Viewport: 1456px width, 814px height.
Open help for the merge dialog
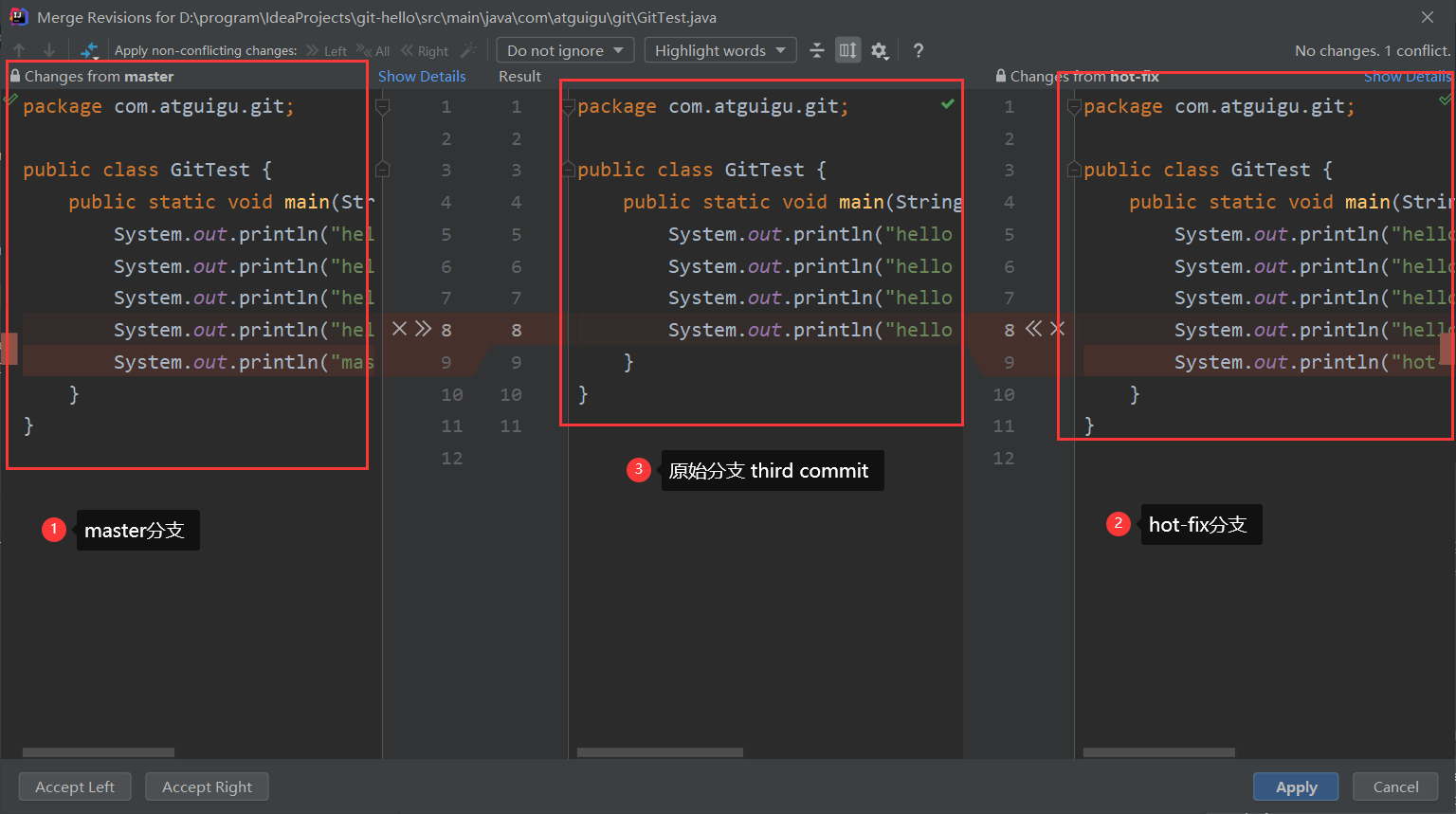pos(918,50)
